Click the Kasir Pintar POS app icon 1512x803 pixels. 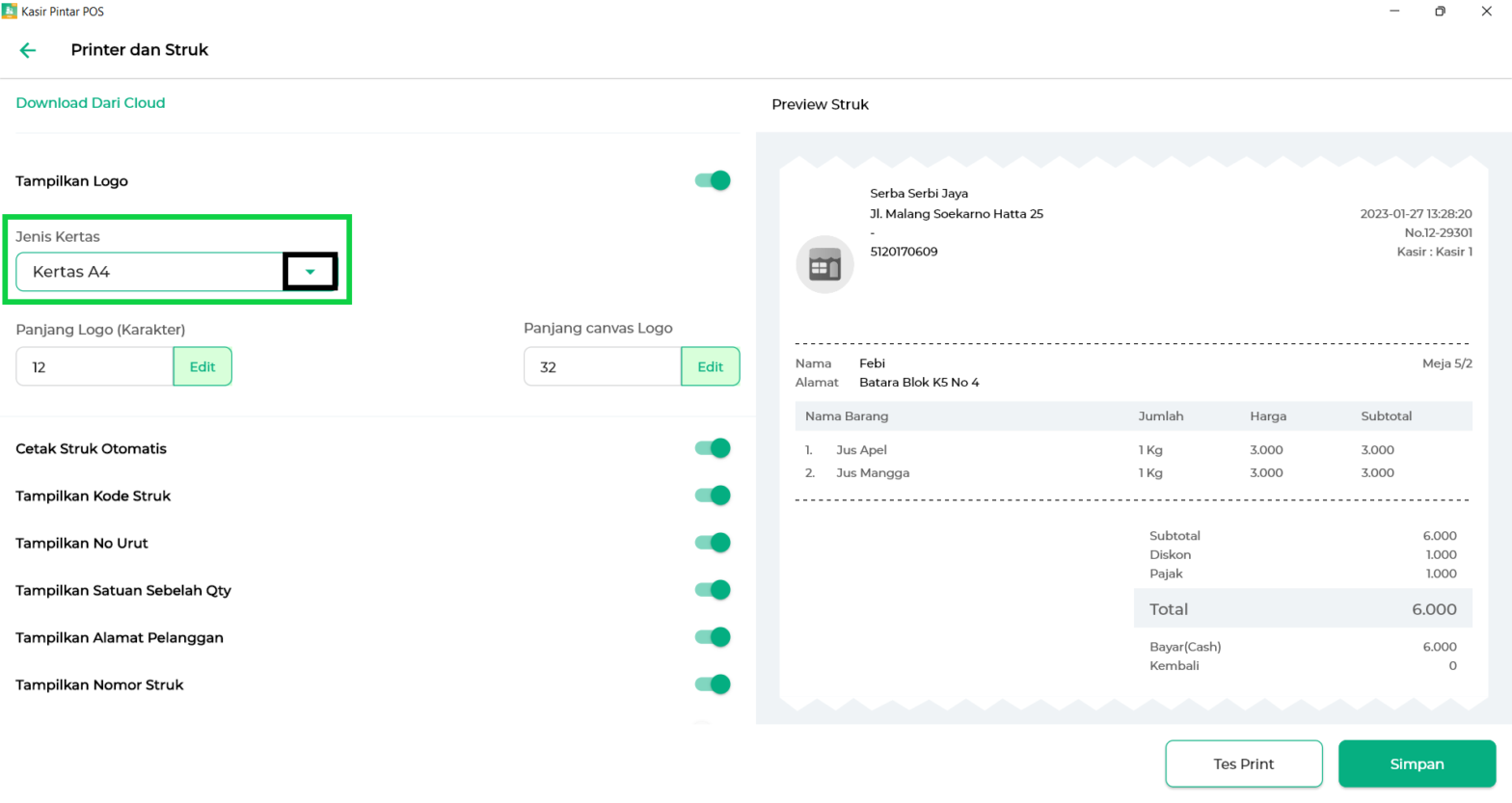point(10,12)
